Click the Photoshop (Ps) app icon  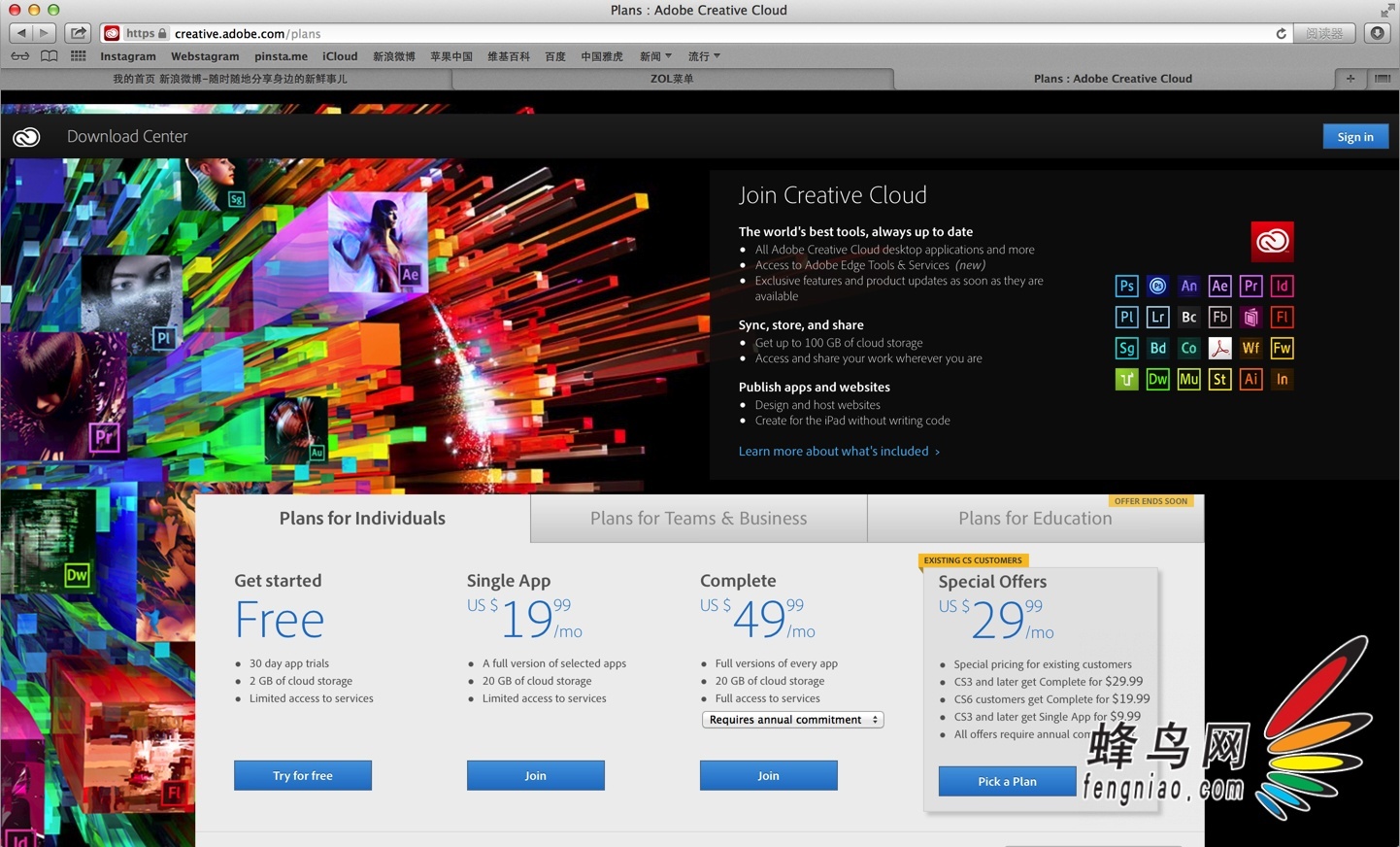pos(1126,286)
